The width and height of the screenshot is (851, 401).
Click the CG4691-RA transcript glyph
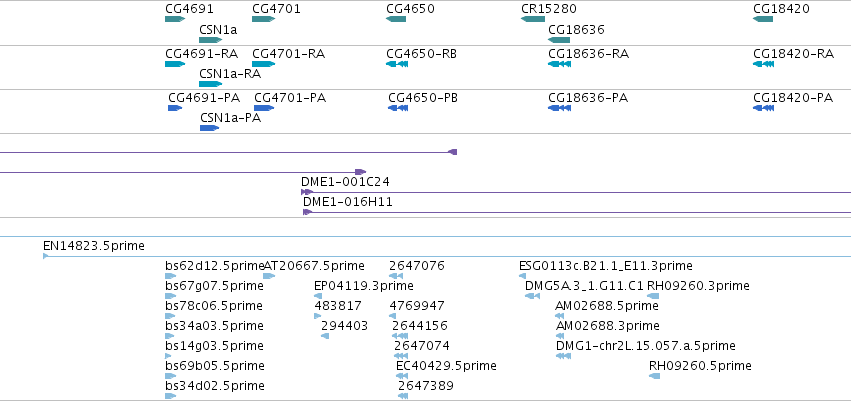(175, 64)
